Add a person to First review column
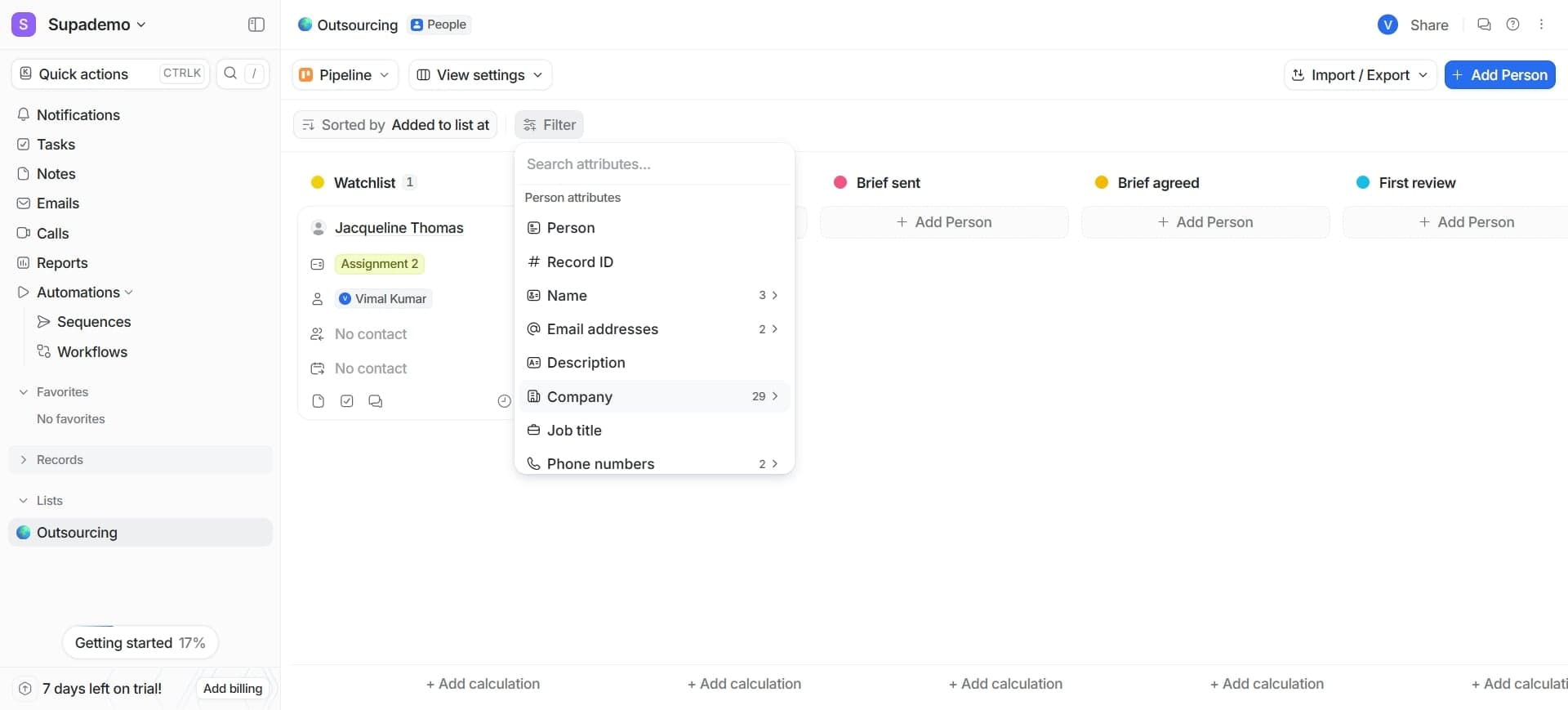This screenshot has width=1568, height=710. coord(1466,222)
